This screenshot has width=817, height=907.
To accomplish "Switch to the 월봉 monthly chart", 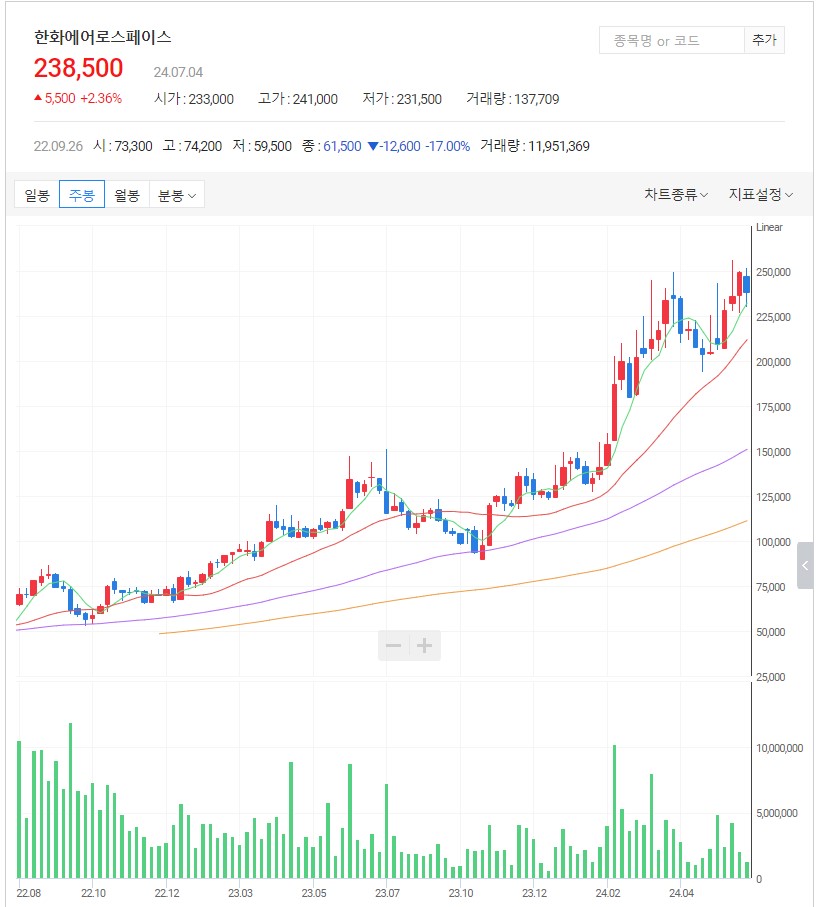I will click(x=127, y=195).
